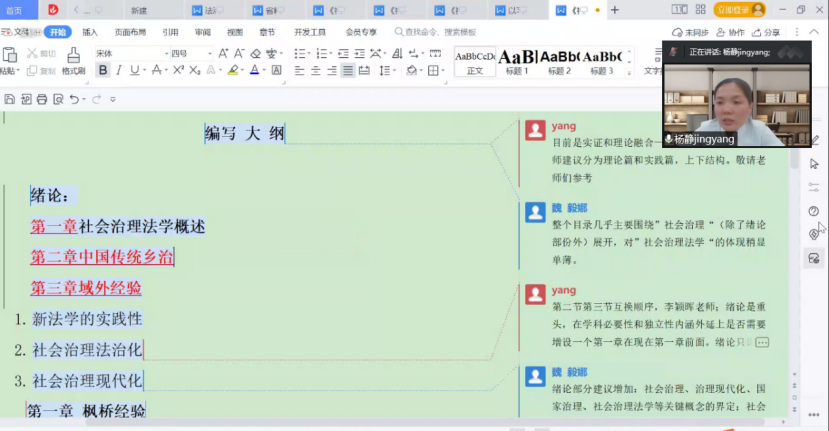Toggle Italic formatting button

pos(119,70)
